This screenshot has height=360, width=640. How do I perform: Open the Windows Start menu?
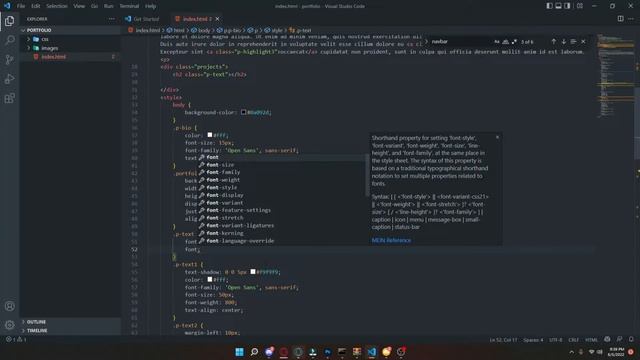240,352
